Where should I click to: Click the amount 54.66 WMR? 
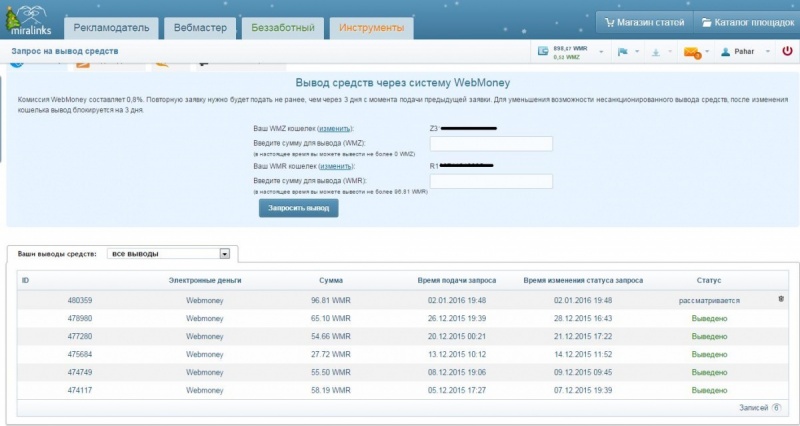click(331, 336)
